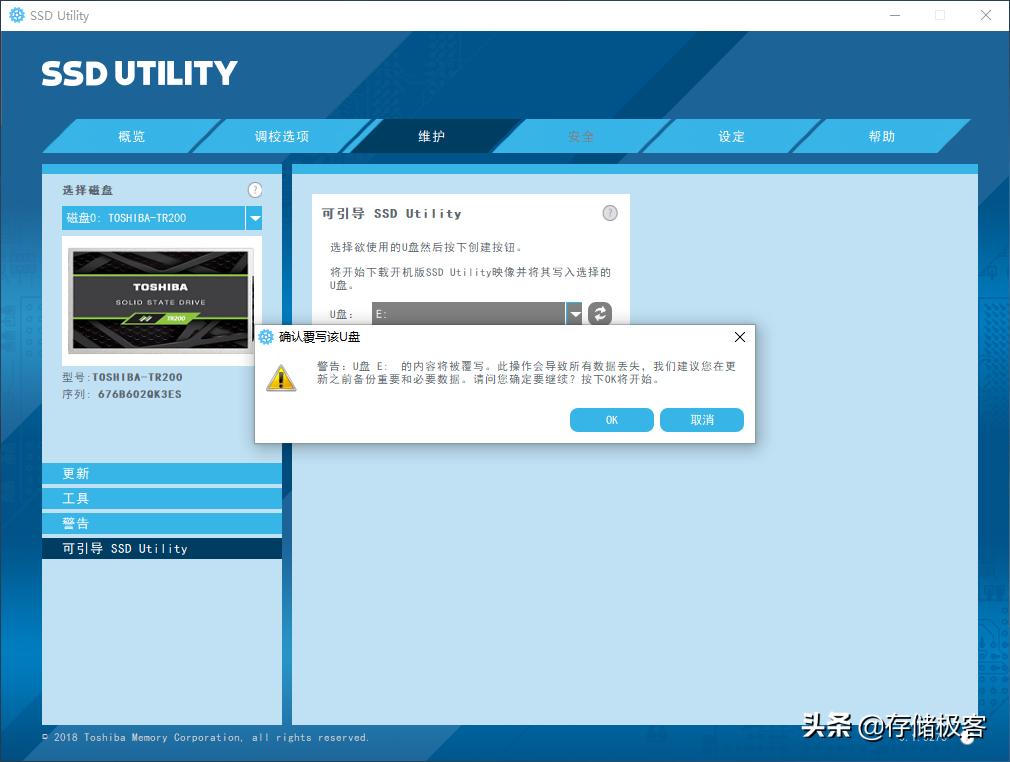Image resolution: width=1010 pixels, height=762 pixels.
Task: Switch to the 设定 tab
Action: tap(730, 136)
